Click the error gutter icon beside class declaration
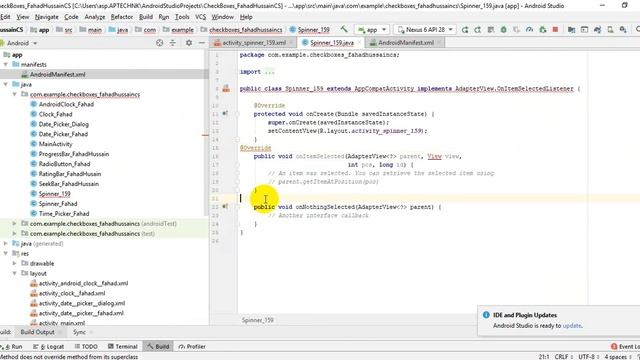 tap(226, 88)
